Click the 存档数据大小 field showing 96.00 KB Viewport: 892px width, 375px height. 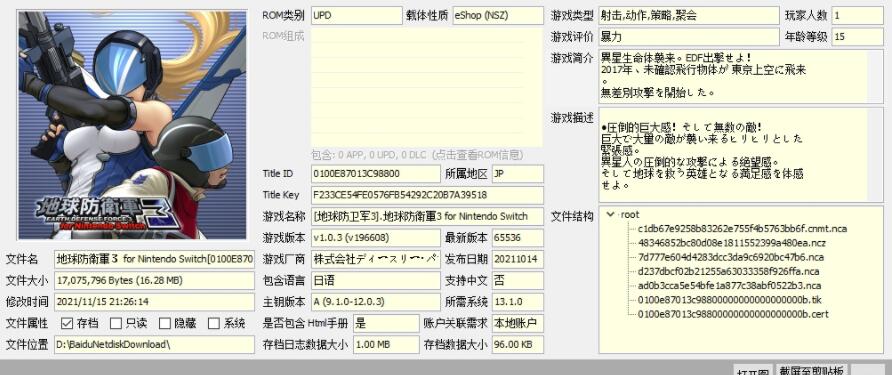tap(518, 344)
